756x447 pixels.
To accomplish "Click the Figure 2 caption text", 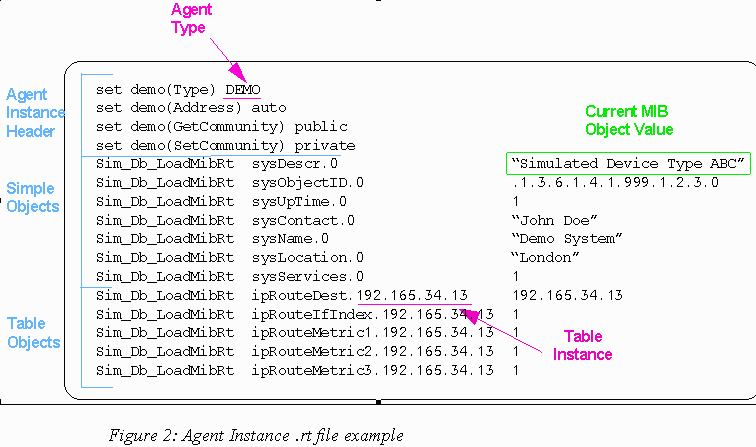I will (x=256, y=435).
